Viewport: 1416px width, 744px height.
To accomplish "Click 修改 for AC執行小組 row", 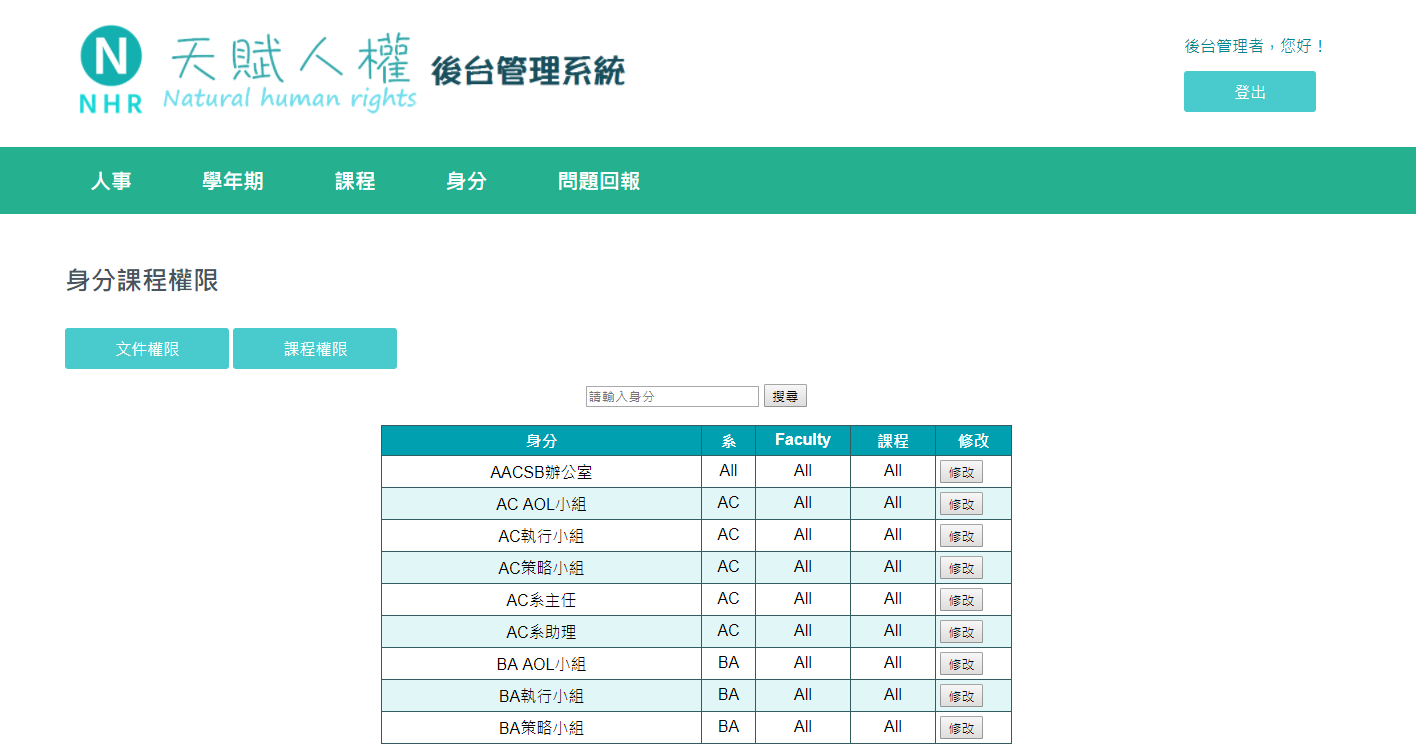I will pyautogui.click(x=961, y=536).
